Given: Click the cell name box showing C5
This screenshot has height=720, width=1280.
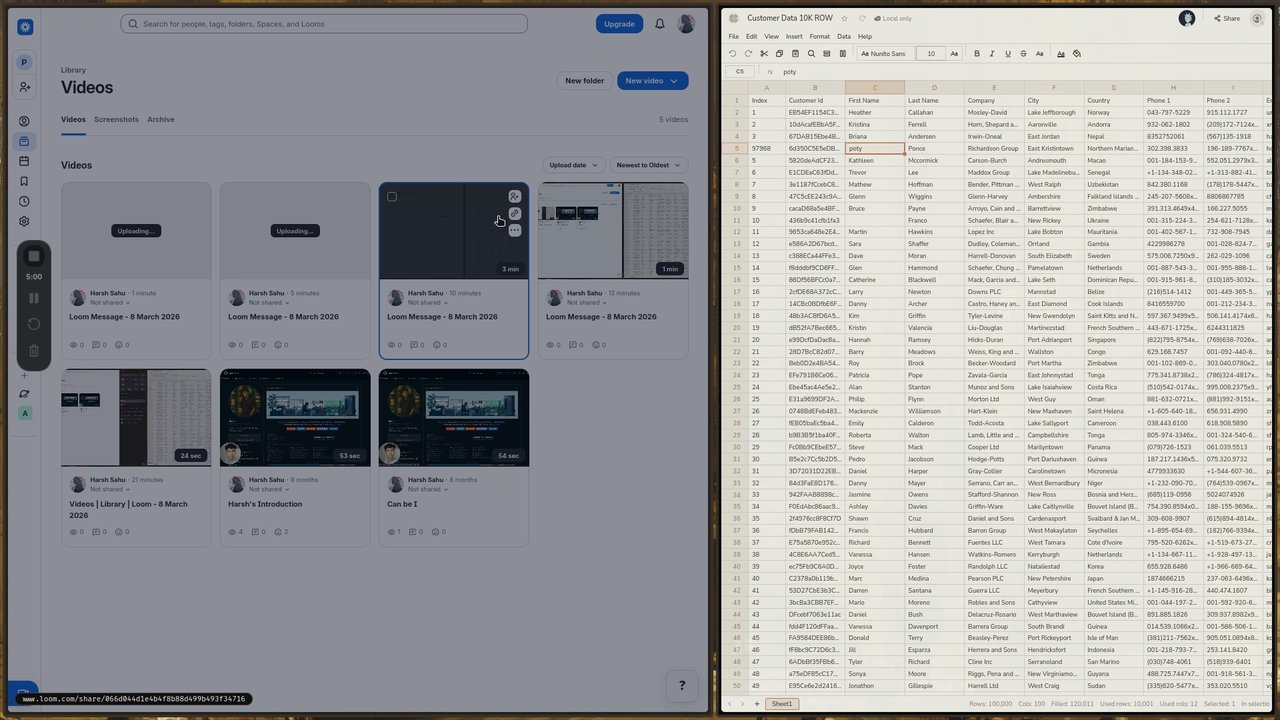Looking at the screenshot, I should tap(740, 72).
